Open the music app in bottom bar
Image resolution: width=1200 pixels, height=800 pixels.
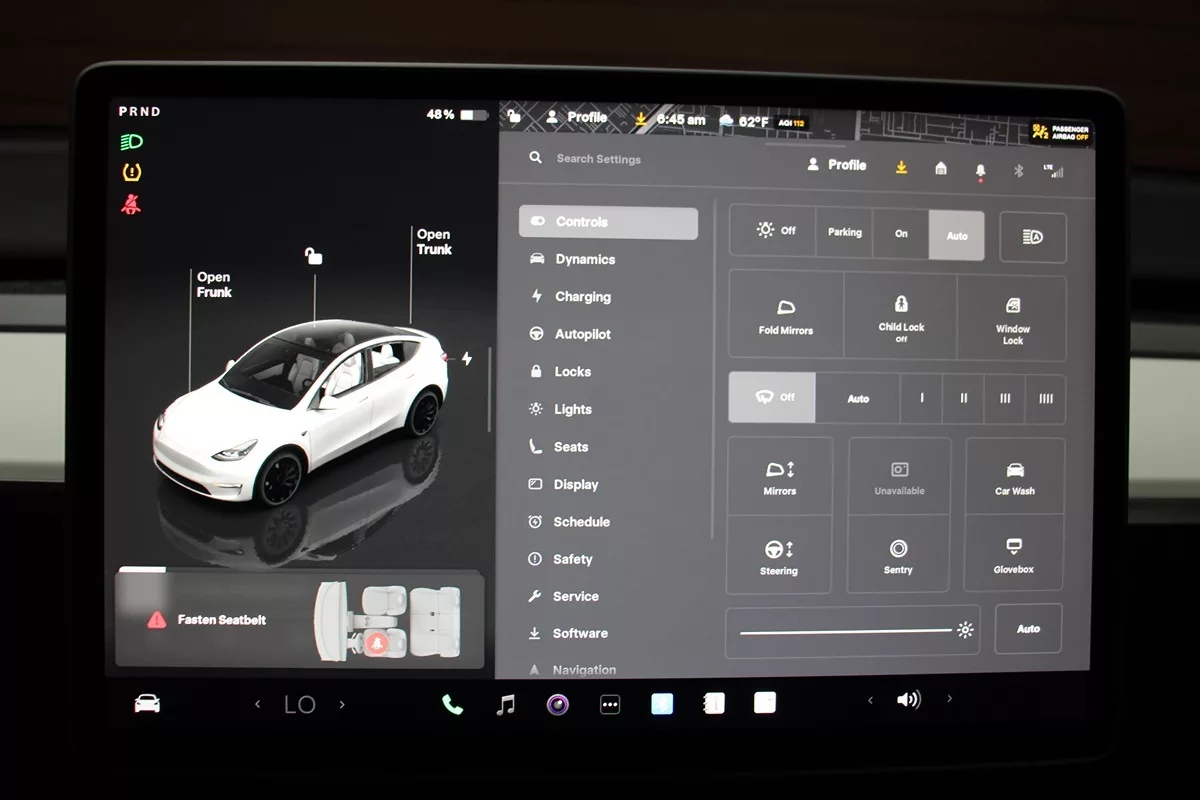(506, 705)
